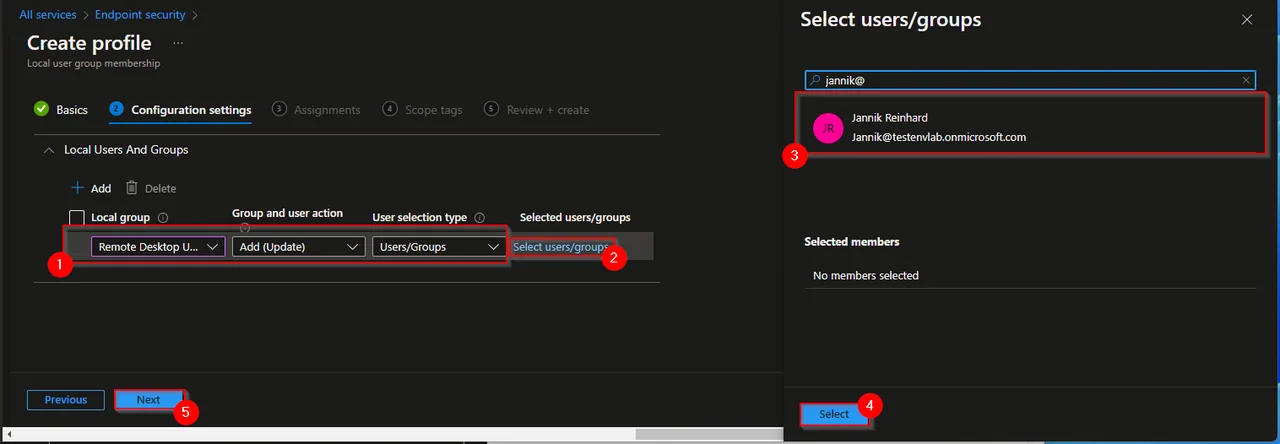Open the Users/Groups selection type dropdown
The height and width of the screenshot is (444, 1280).
pyautogui.click(x=439, y=247)
